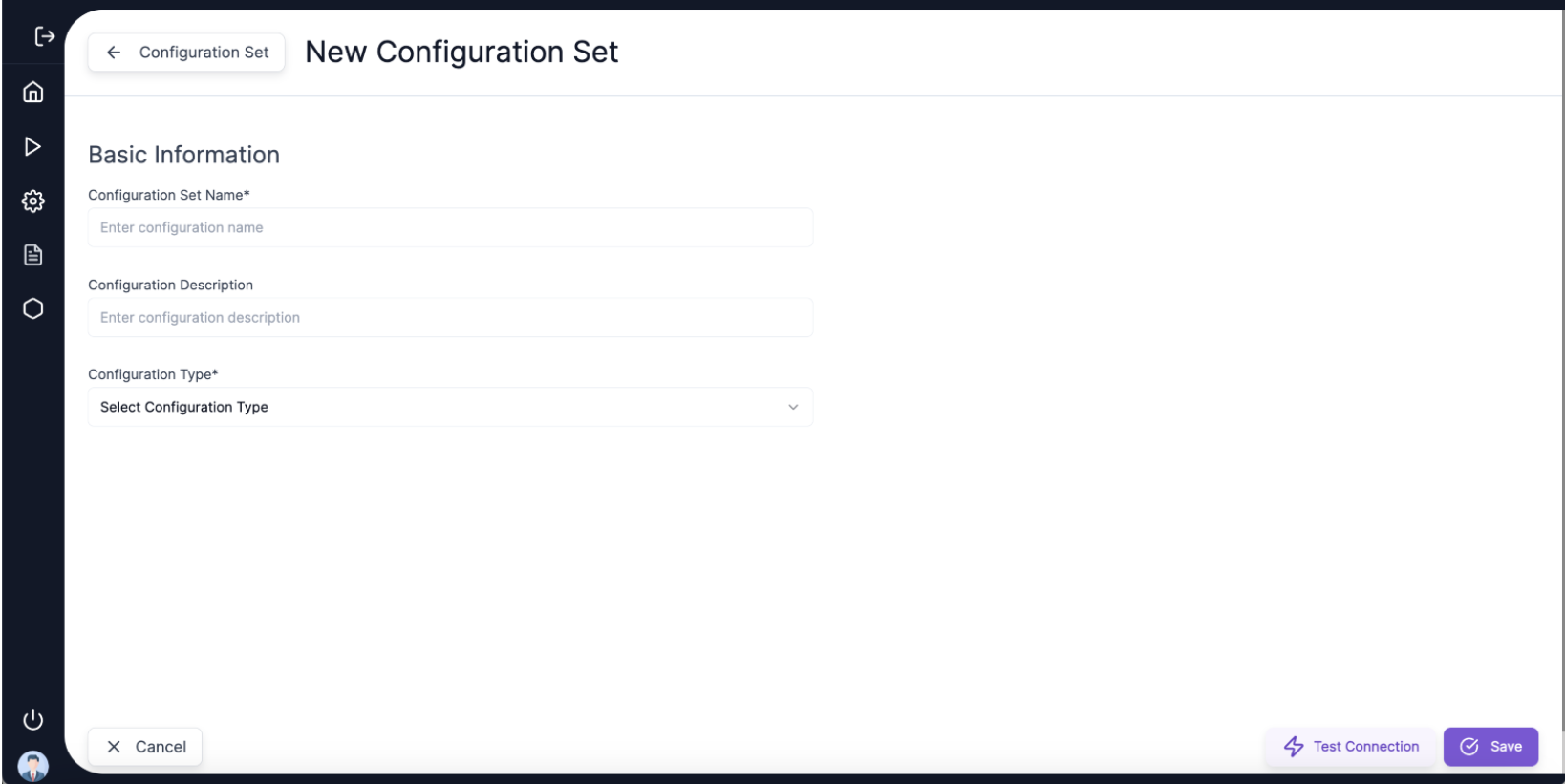Click the Test Connection button label
The height and width of the screenshot is (784, 1565).
pyautogui.click(x=1365, y=747)
